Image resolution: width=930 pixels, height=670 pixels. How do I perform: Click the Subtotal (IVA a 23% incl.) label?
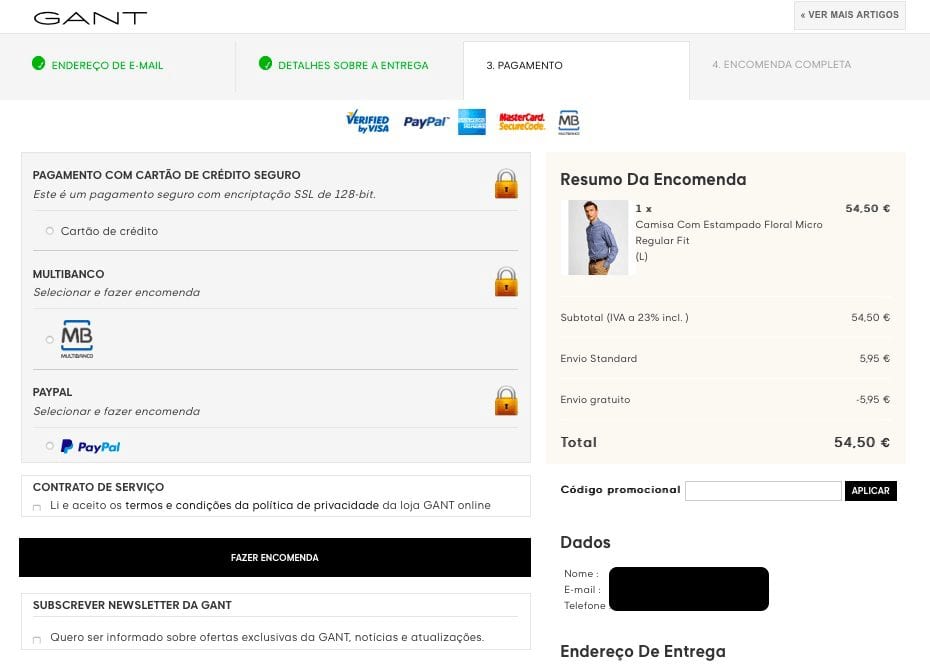(624, 318)
